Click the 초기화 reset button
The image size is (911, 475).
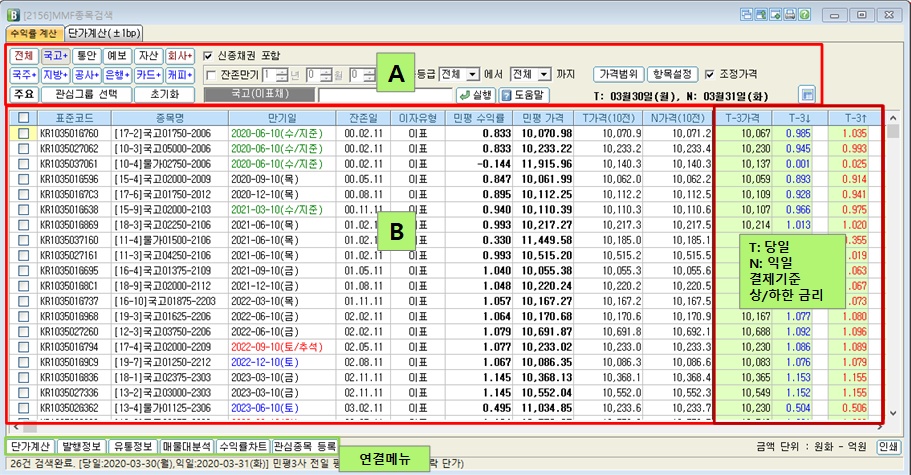point(163,94)
